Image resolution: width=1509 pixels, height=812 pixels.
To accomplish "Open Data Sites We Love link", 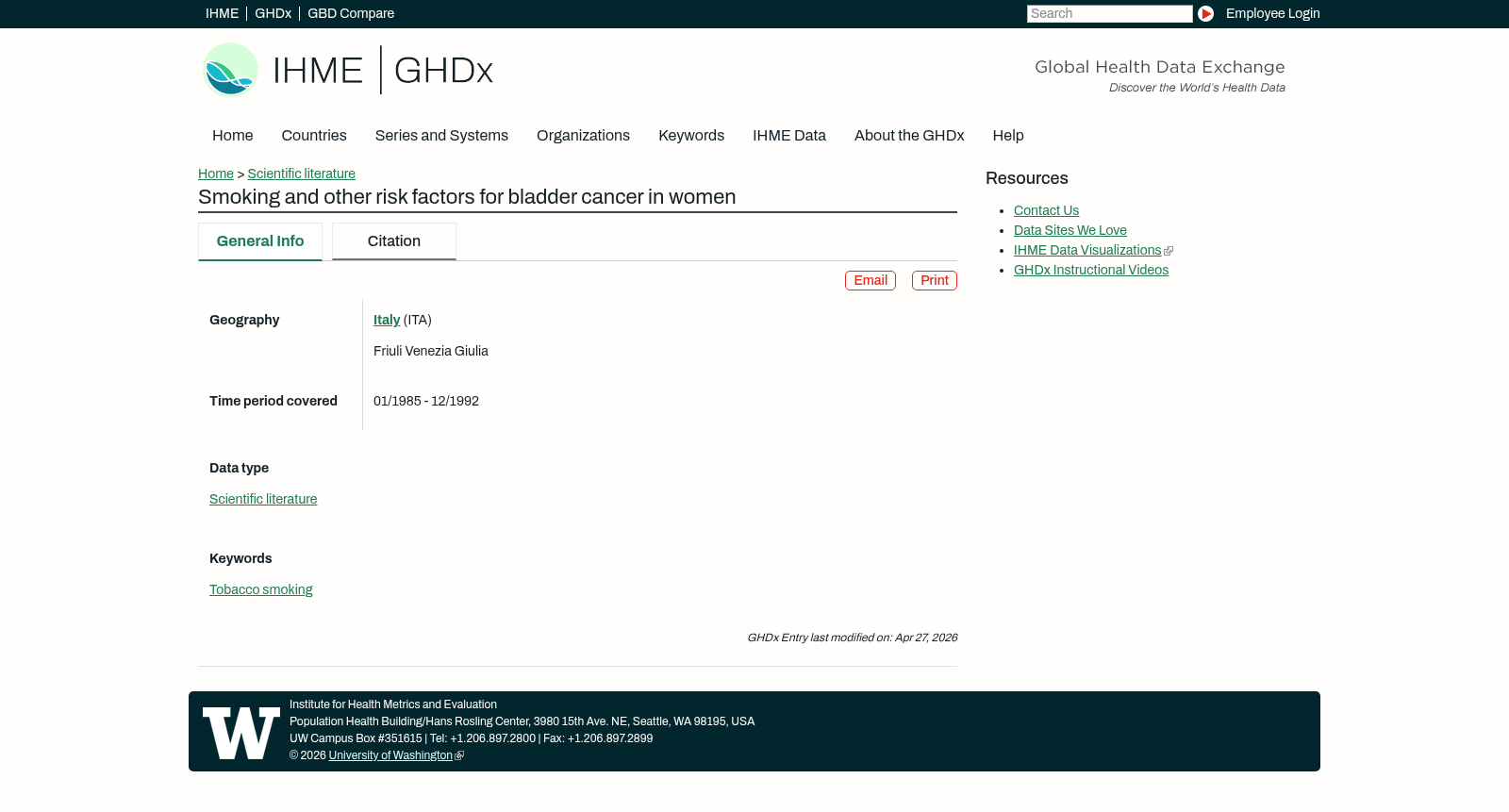I will [1070, 231].
